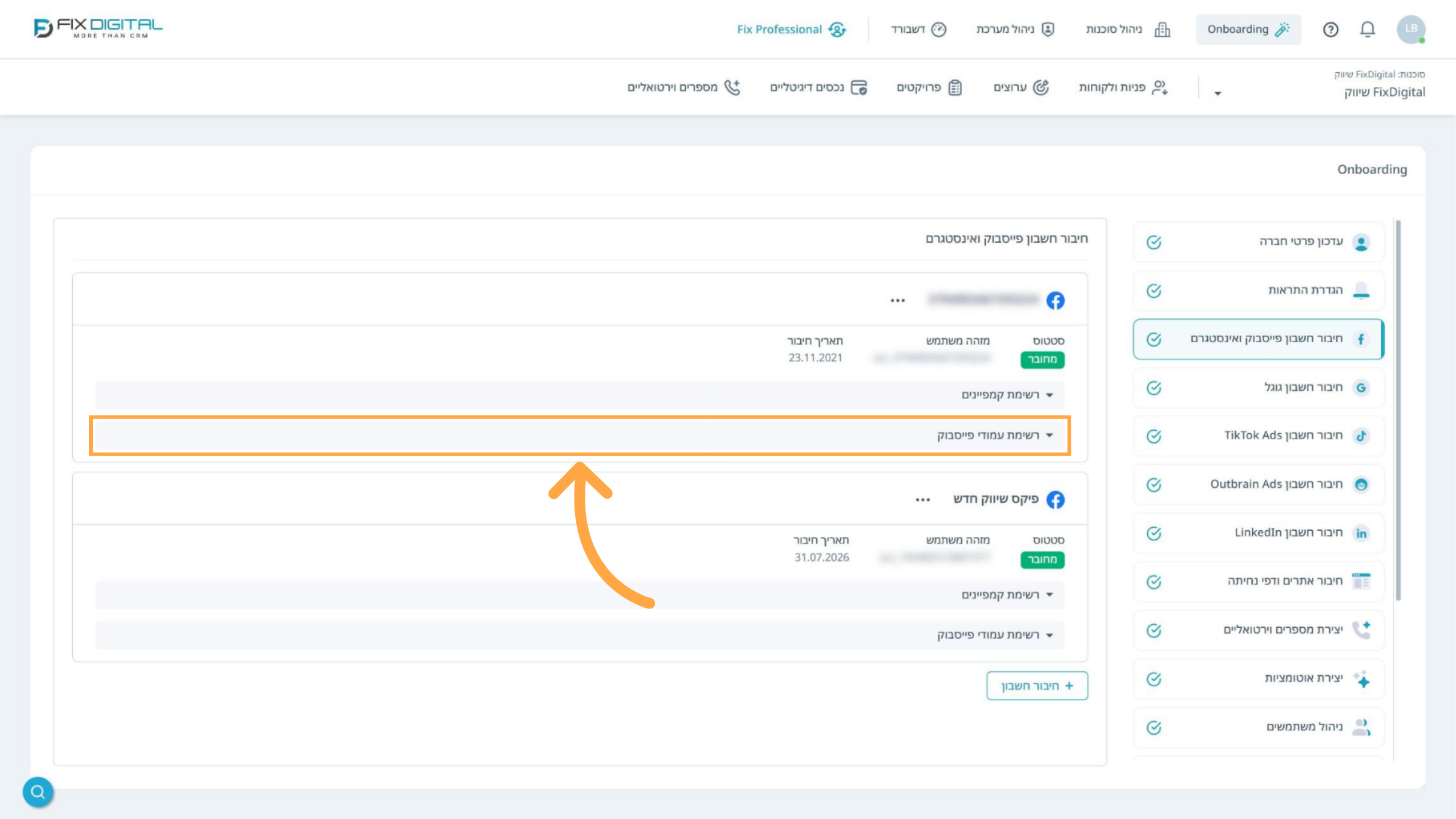1456x819 pixels.
Task: Click the checkmark icon beside חיבור חשבון גוגל
Action: point(1154,388)
